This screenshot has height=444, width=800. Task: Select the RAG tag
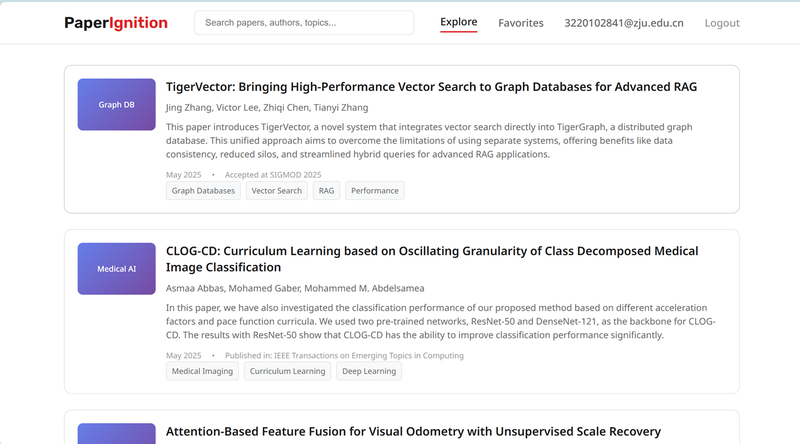(x=327, y=190)
